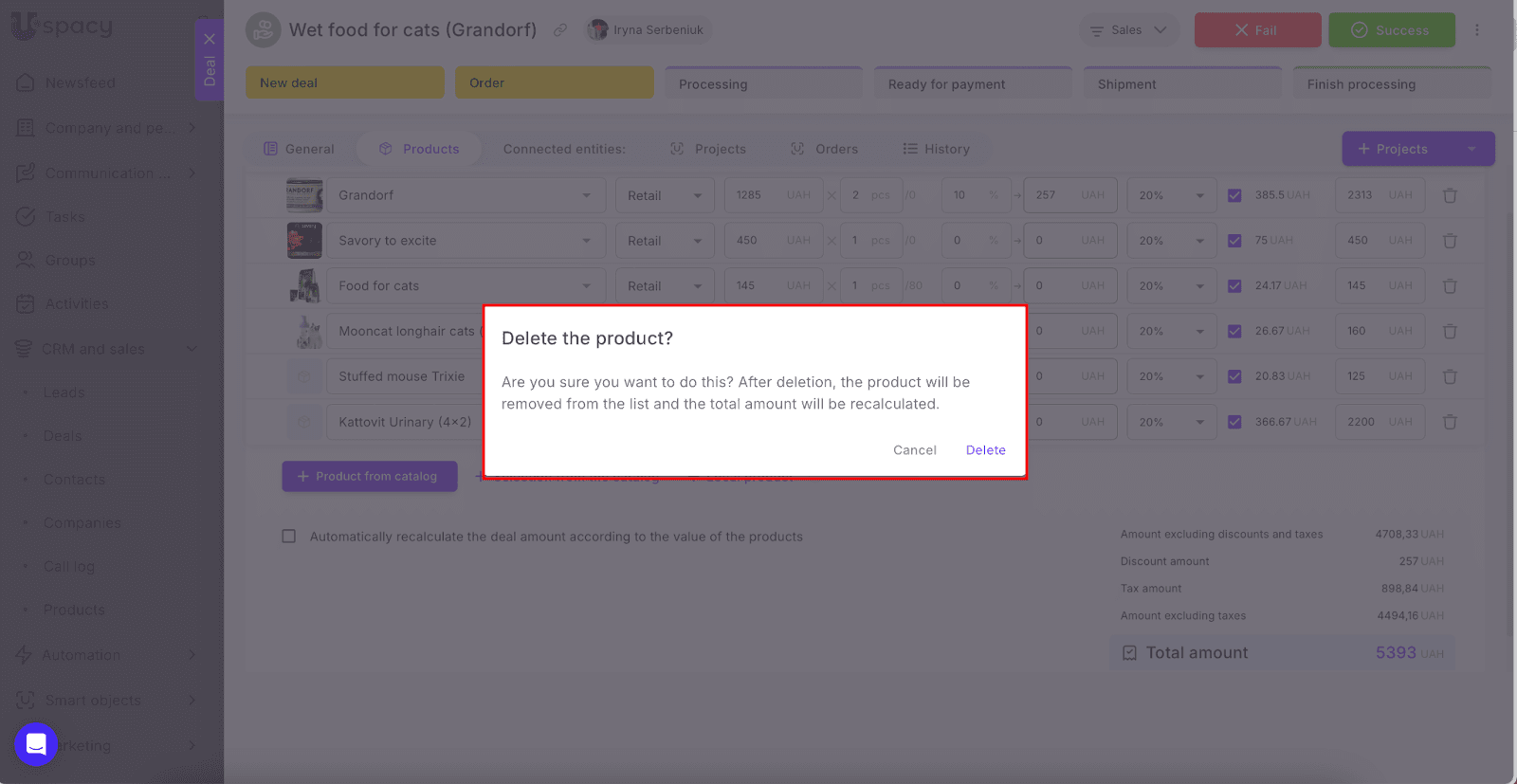The height and width of the screenshot is (784, 1517).
Task: Delete the Kattovit Urinary row via trash icon
Action: 1450,422
